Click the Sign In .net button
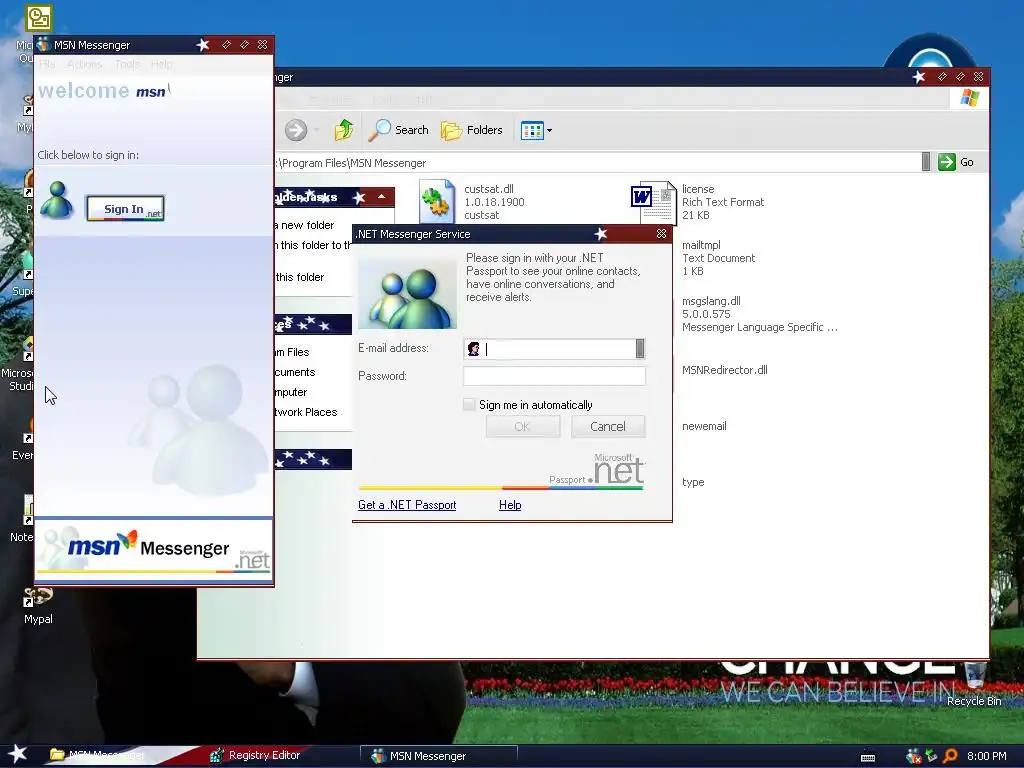Screen dimensions: 1024x768 click(125, 208)
